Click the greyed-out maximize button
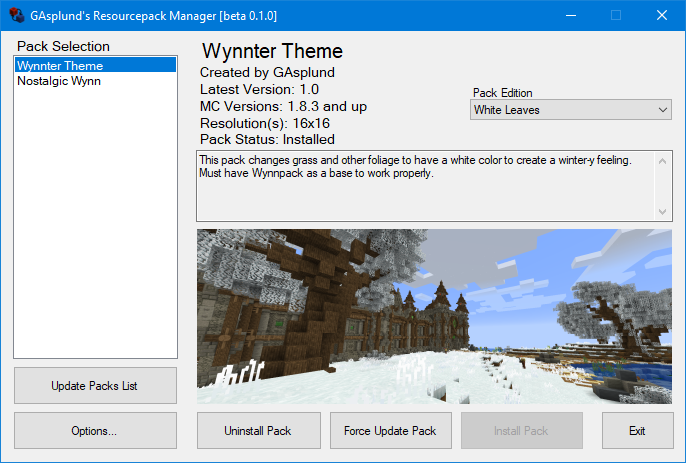 pyautogui.click(x=616, y=16)
